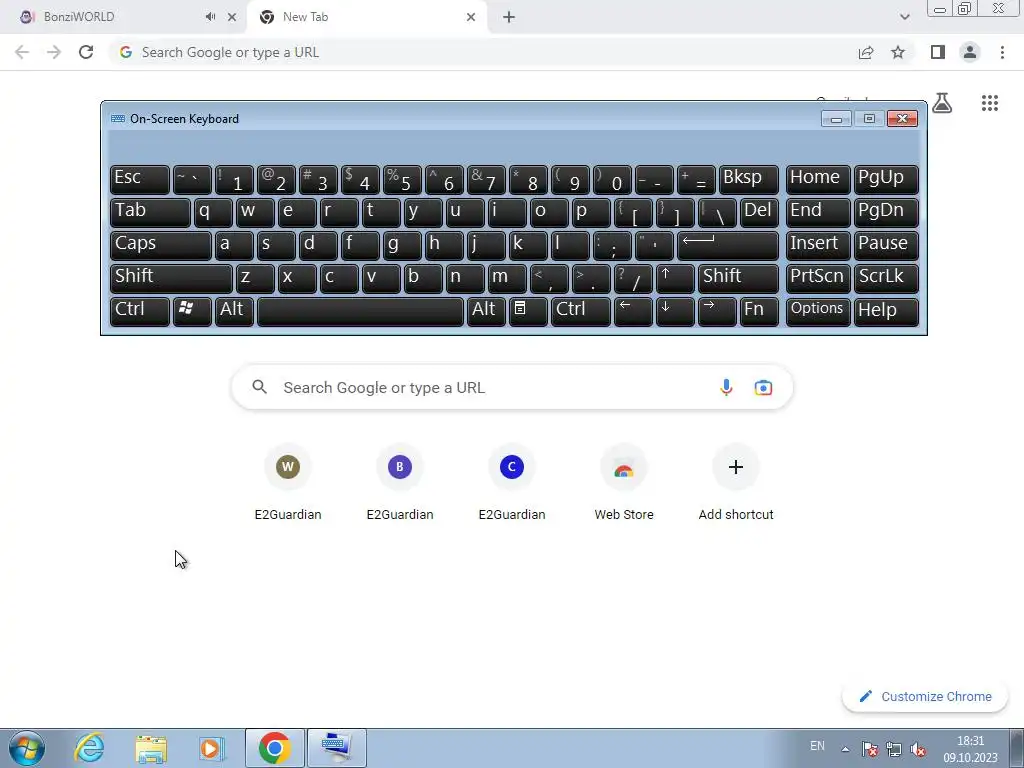Screen dimensions: 1024x768
Task: Click the address bar
Action: pos(483,52)
